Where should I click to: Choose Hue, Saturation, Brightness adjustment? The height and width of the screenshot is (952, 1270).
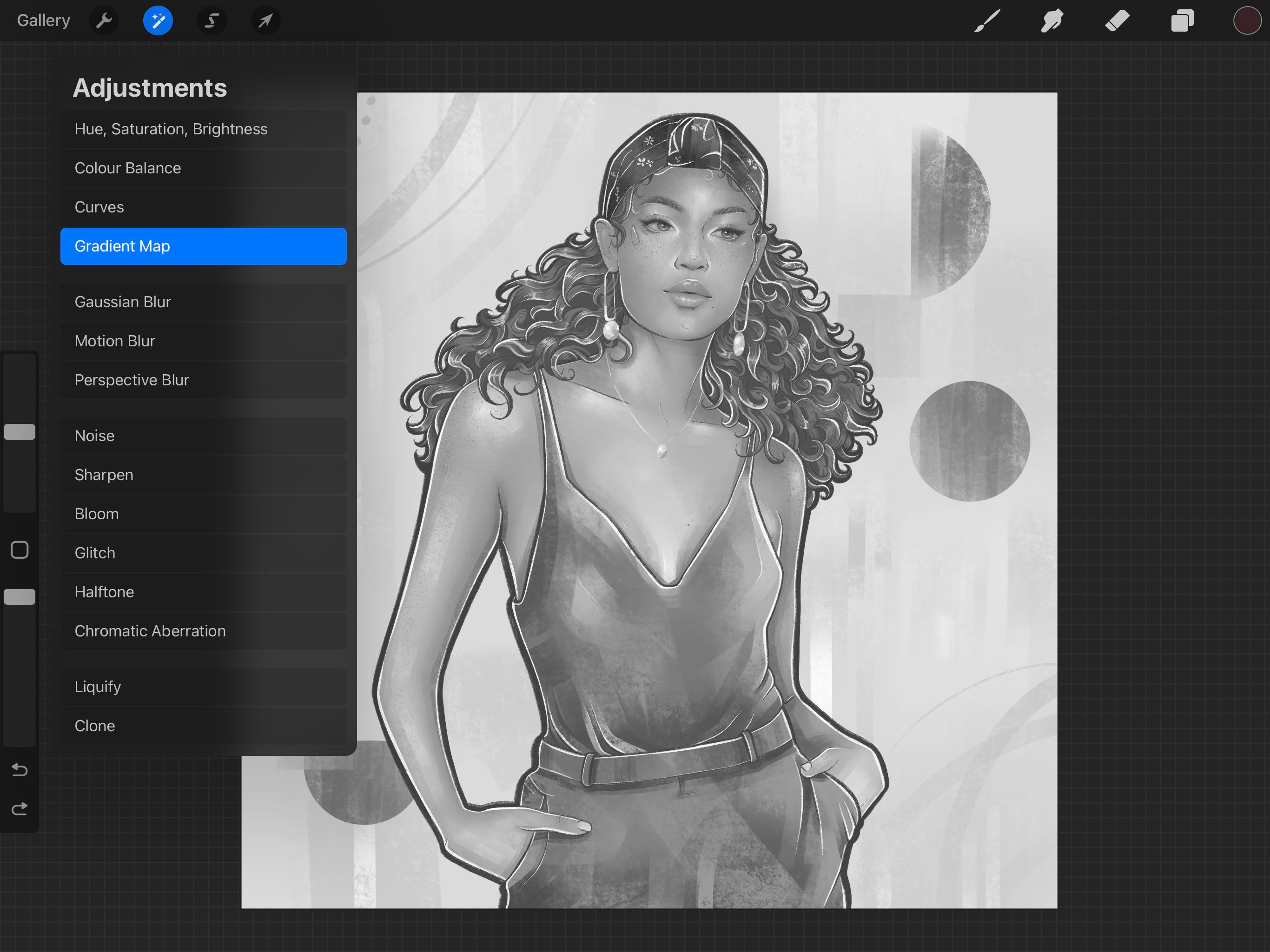[x=203, y=129]
